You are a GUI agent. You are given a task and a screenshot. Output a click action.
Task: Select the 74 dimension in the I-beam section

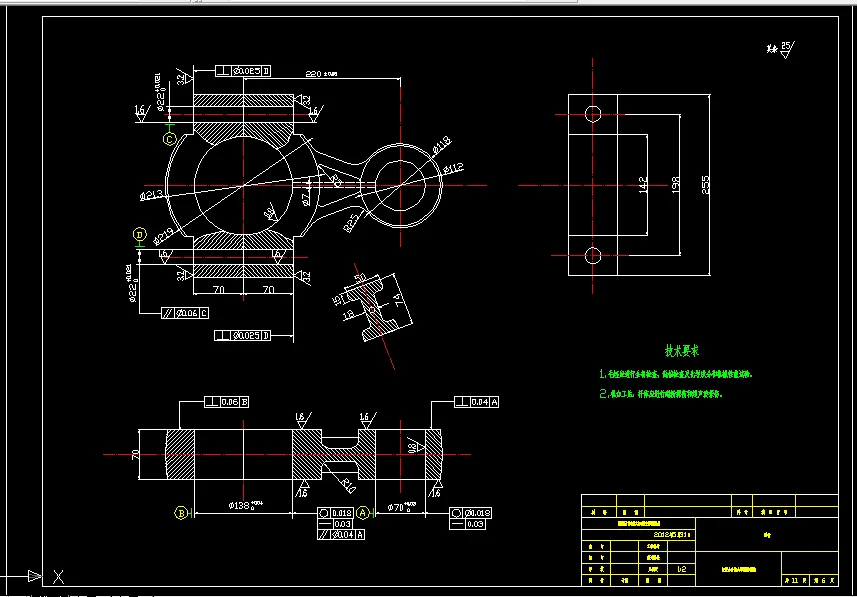point(397,299)
